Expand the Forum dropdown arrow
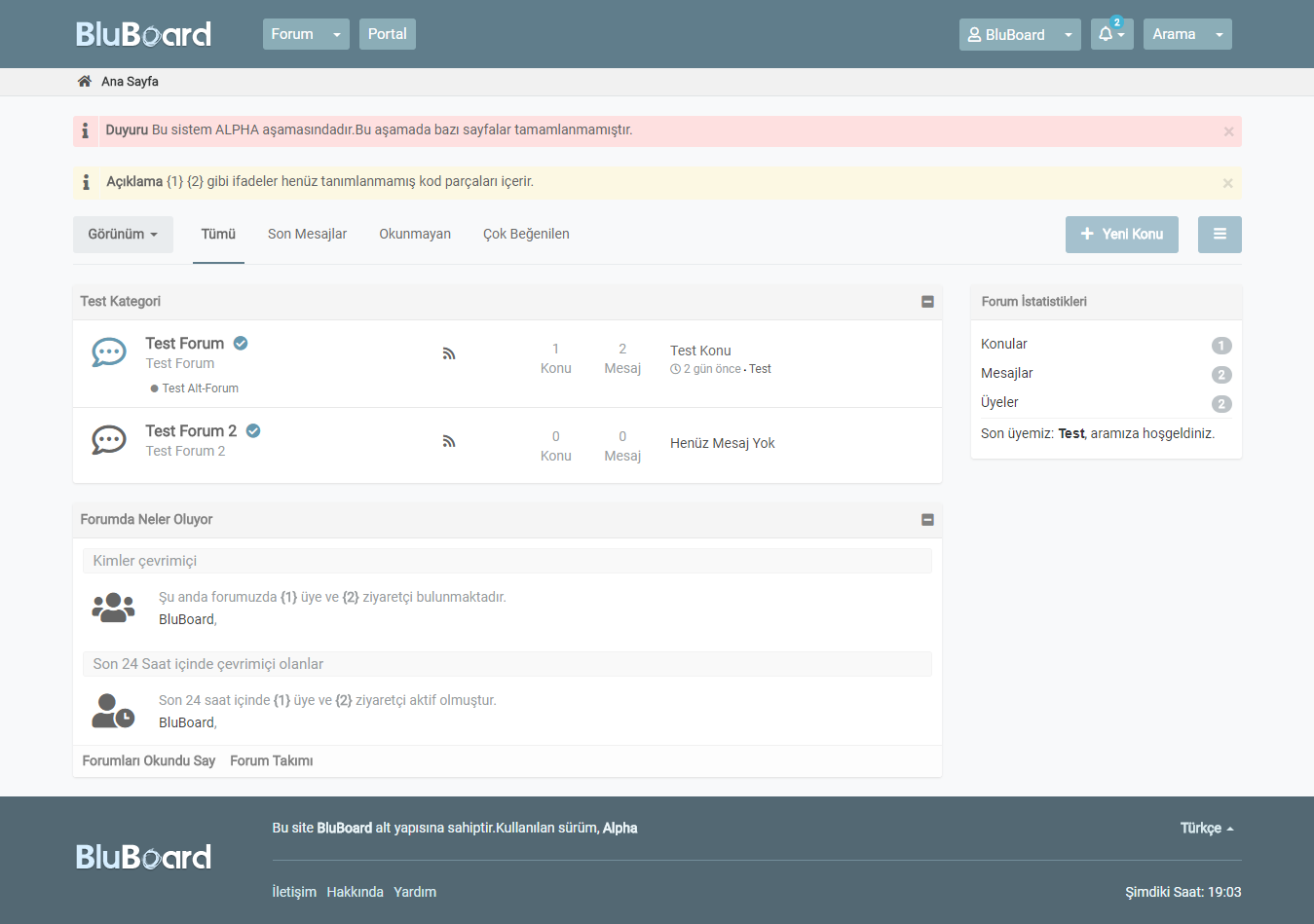1314x924 pixels. (337, 34)
